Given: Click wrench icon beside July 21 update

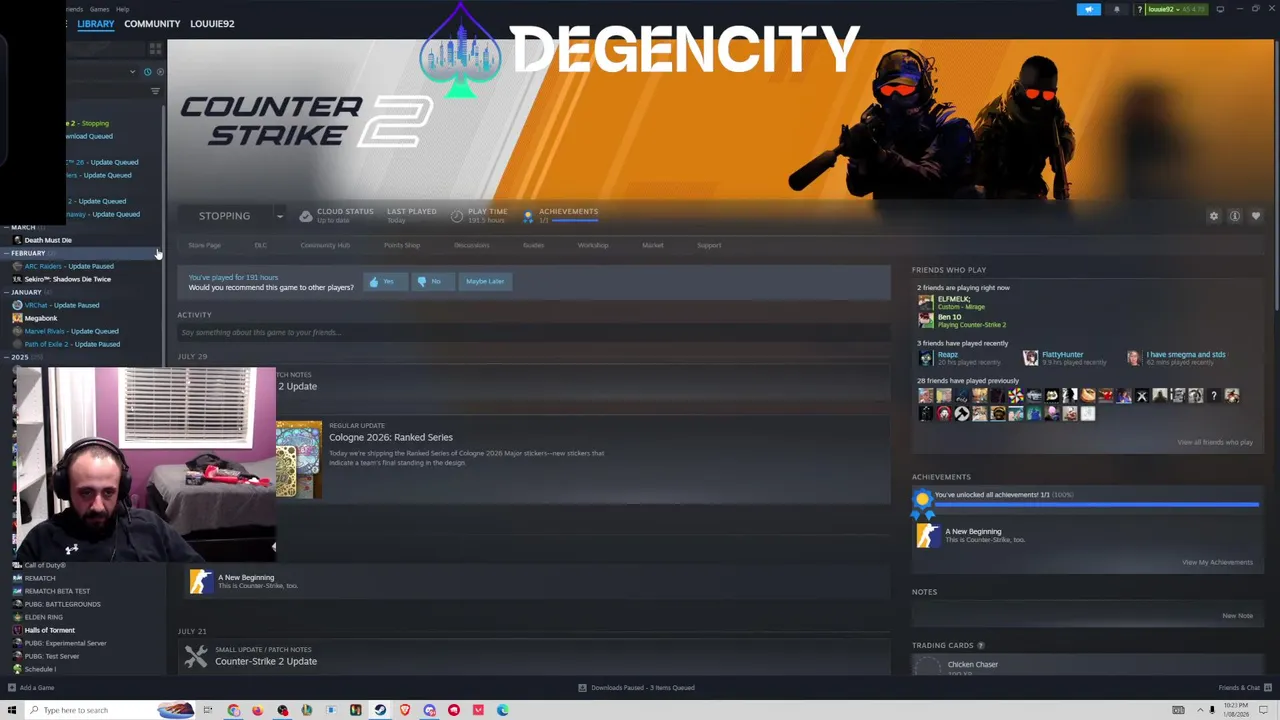Looking at the screenshot, I should (x=196, y=656).
